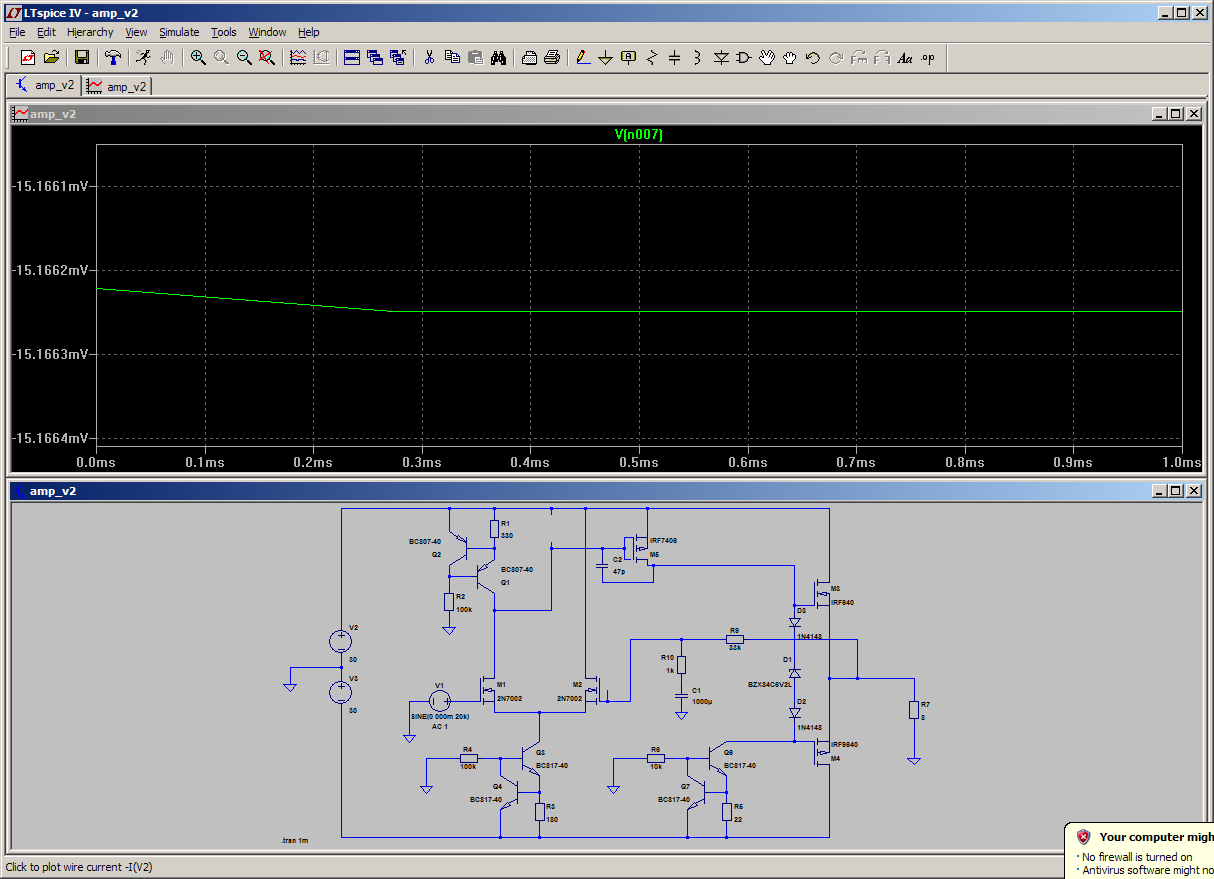This screenshot has width=1214, height=879.
Task: Select the draw wire pencil tool
Action: tap(583, 58)
